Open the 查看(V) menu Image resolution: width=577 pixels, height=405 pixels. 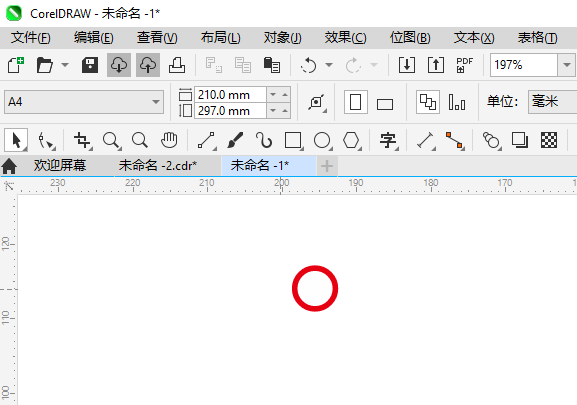pos(157,38)
